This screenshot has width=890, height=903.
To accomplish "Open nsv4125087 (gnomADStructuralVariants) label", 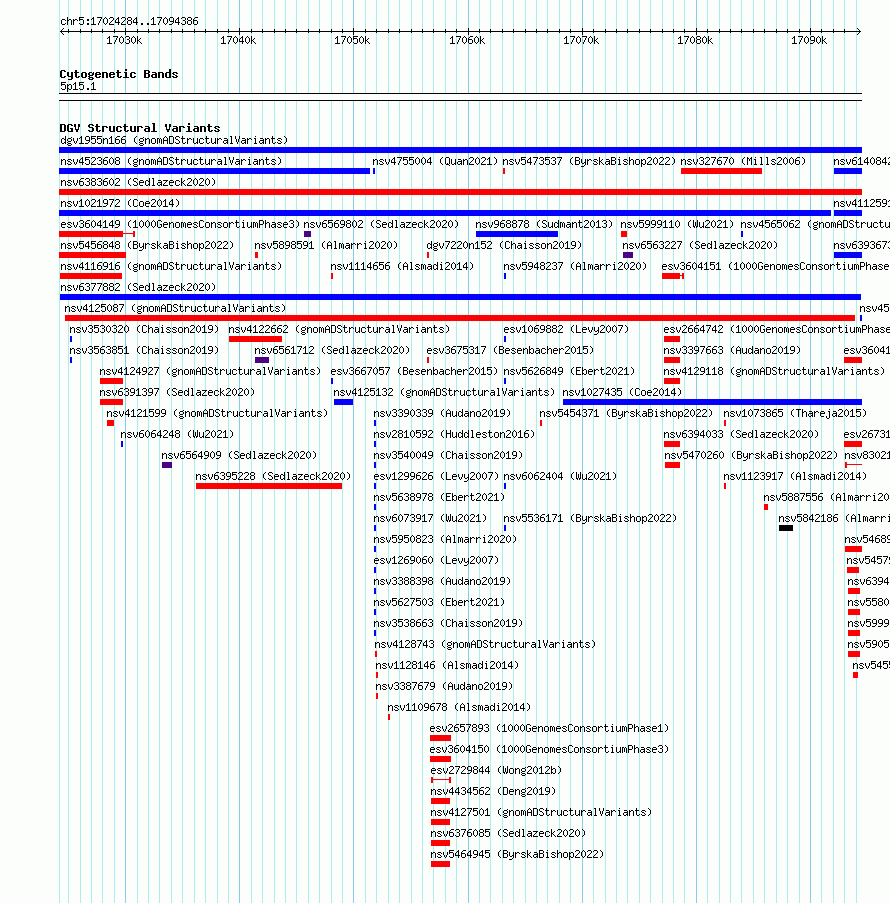I will [175, 309].
